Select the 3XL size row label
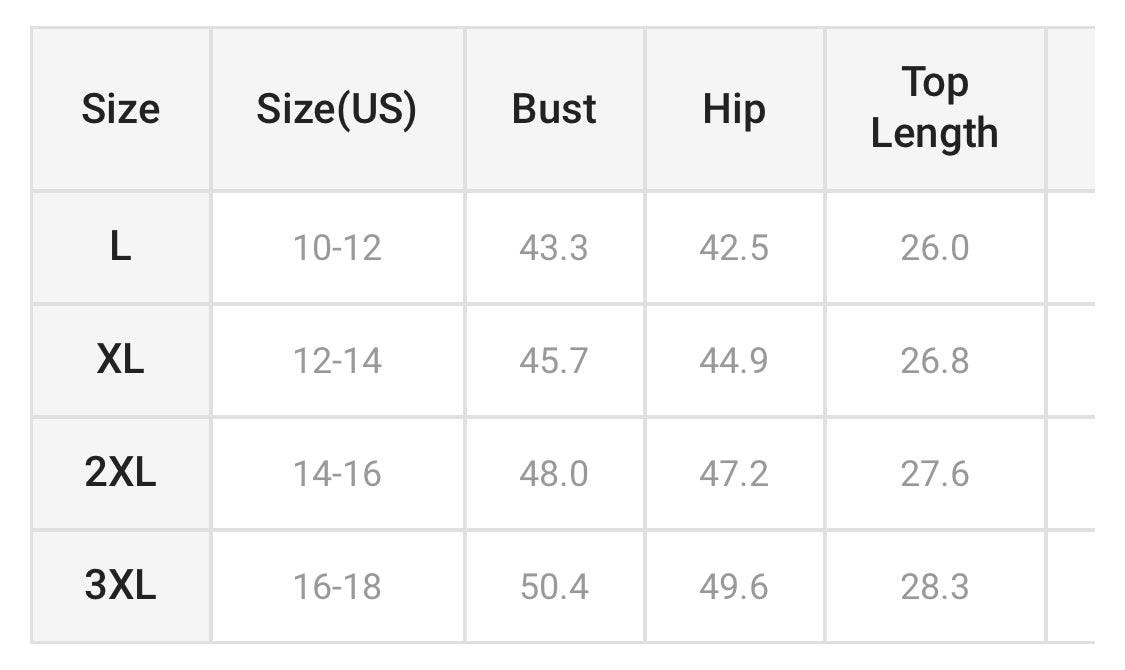1125x670 pixels. (120, 586)
